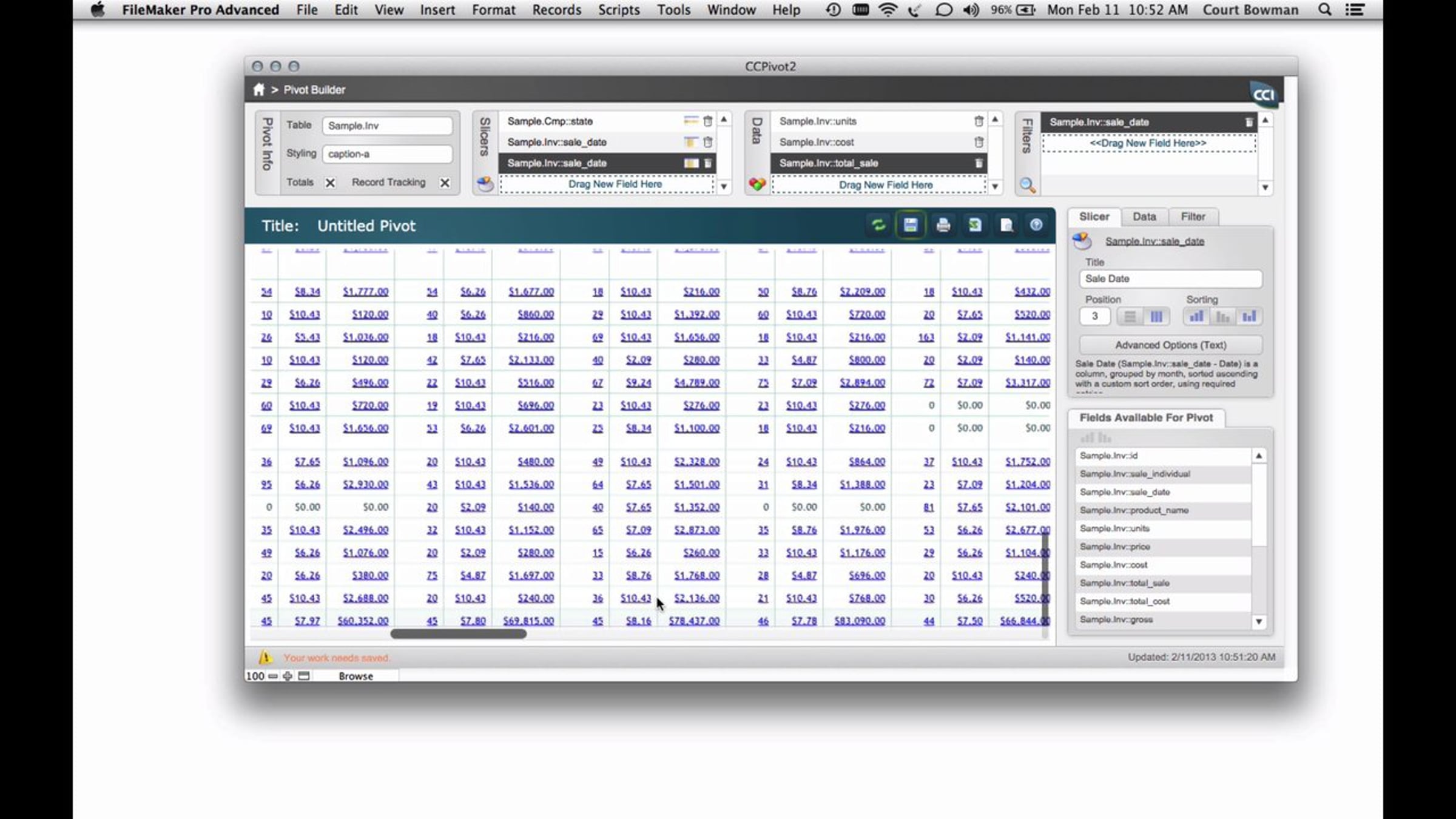1456x819 pixels.
Task: Click the up arrow of the Slicers list
Action: [724, 120]
